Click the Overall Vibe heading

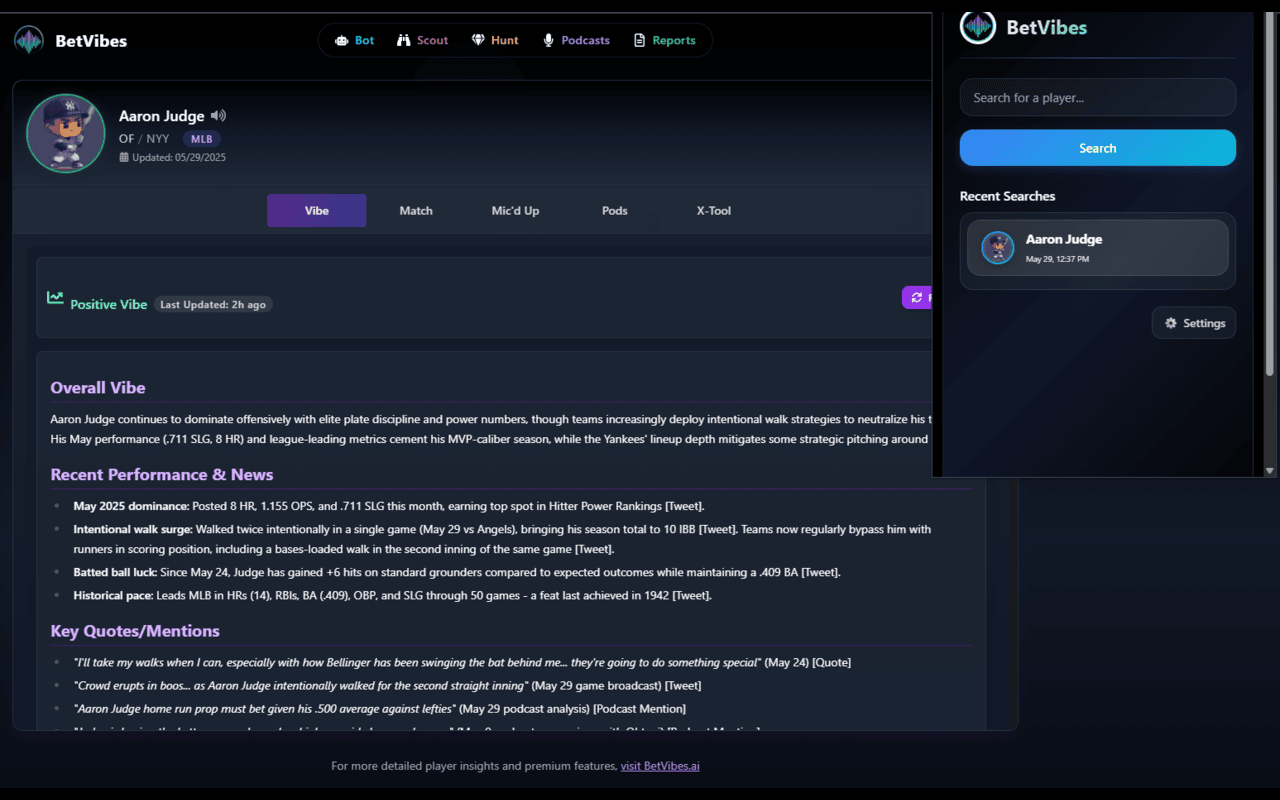pyautogui.click(x=98, y=388)
